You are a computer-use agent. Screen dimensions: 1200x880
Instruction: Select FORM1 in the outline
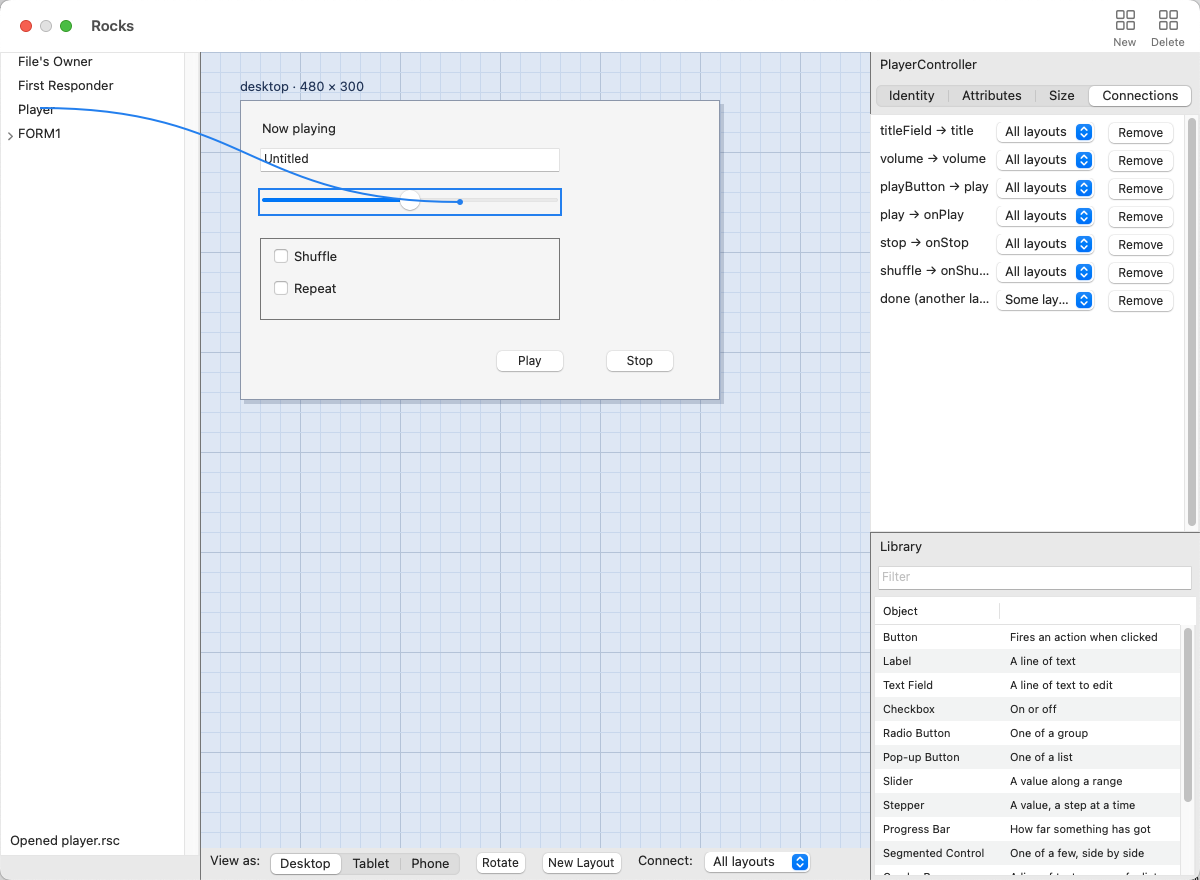[x=40, y=134]
